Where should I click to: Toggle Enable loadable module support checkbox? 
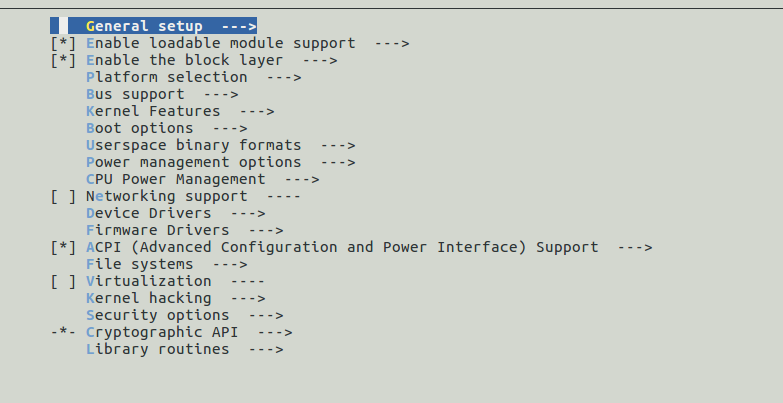click(x=62, y=43)
